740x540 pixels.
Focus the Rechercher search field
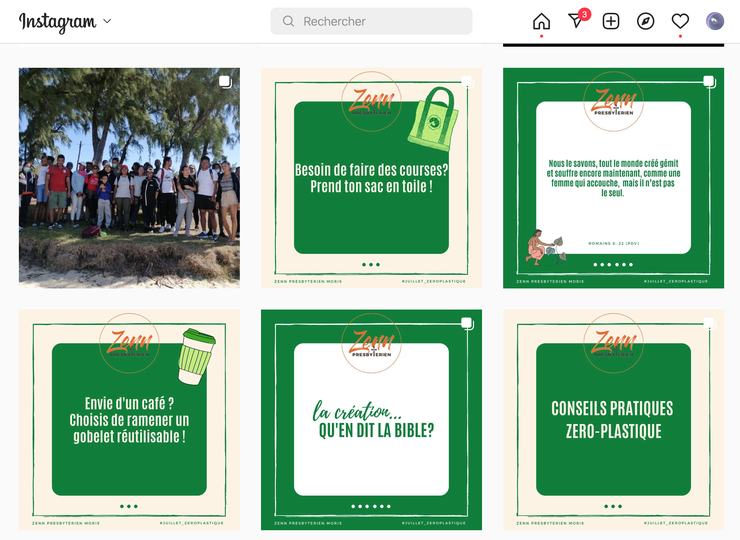[380, 21]
